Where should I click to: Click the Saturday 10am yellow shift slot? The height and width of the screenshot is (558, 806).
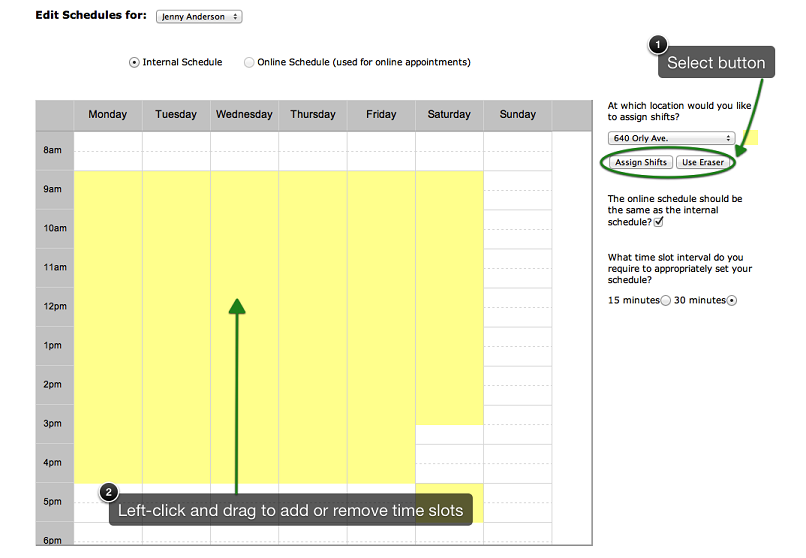click(x=449, y=229)
